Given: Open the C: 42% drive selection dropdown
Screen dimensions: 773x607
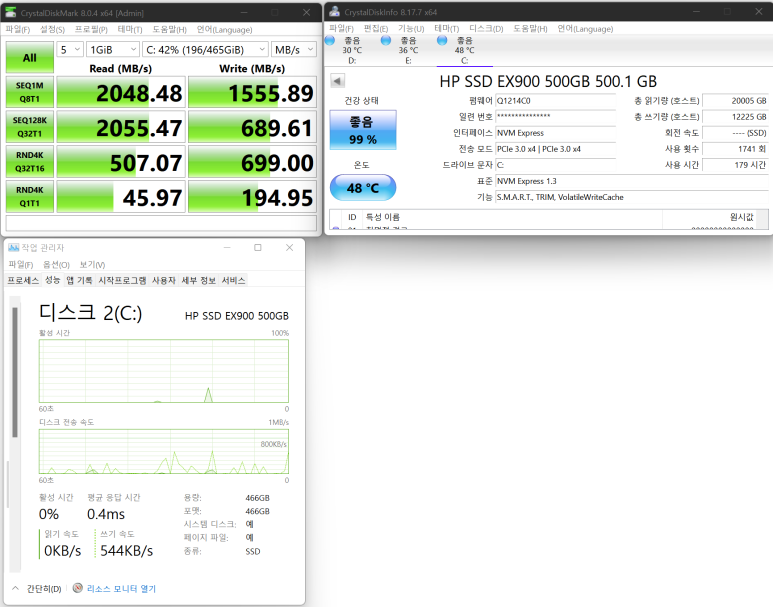Looking at the screenshot, I should 206,49.
